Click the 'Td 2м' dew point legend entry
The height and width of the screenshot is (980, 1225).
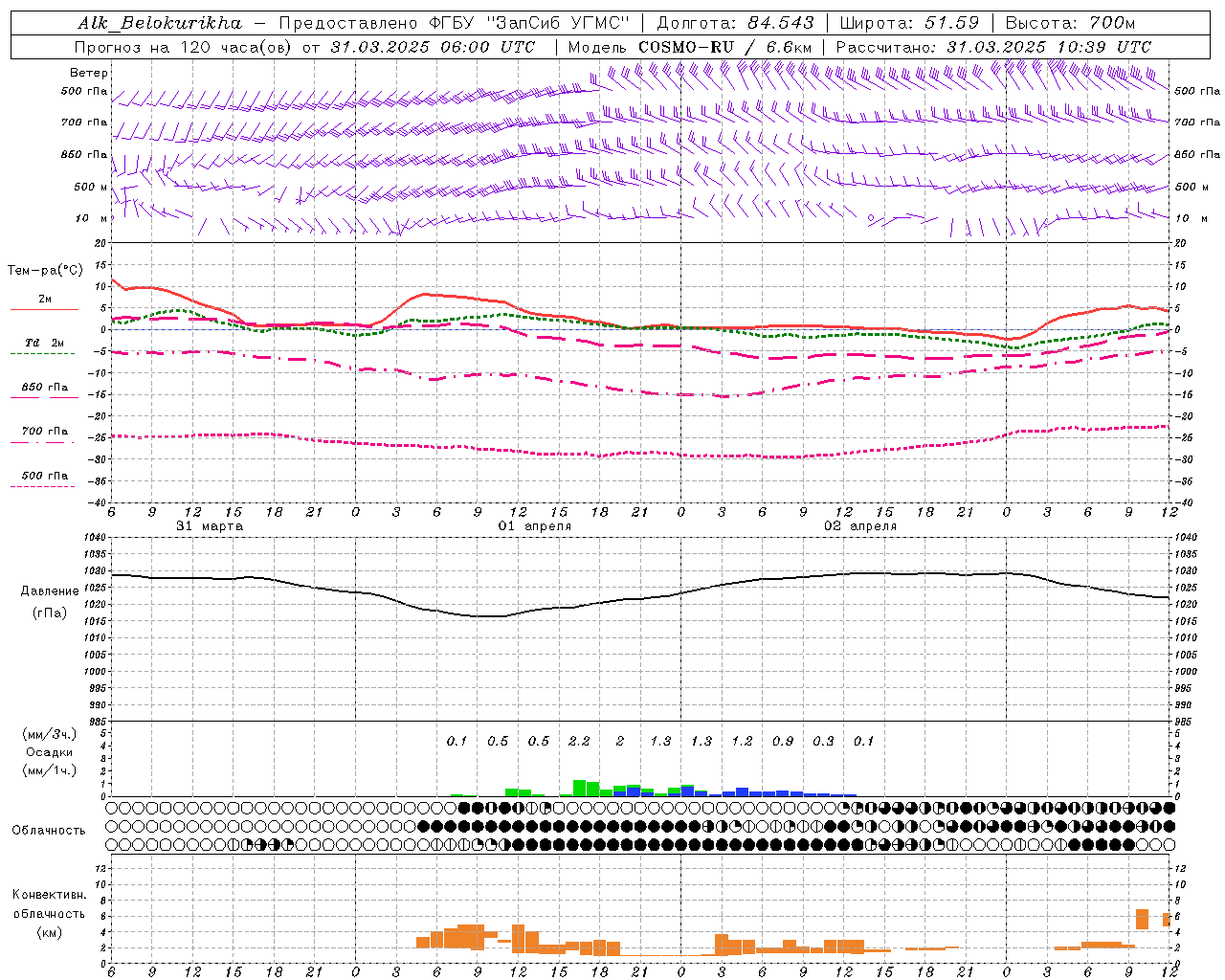point(44,342)
